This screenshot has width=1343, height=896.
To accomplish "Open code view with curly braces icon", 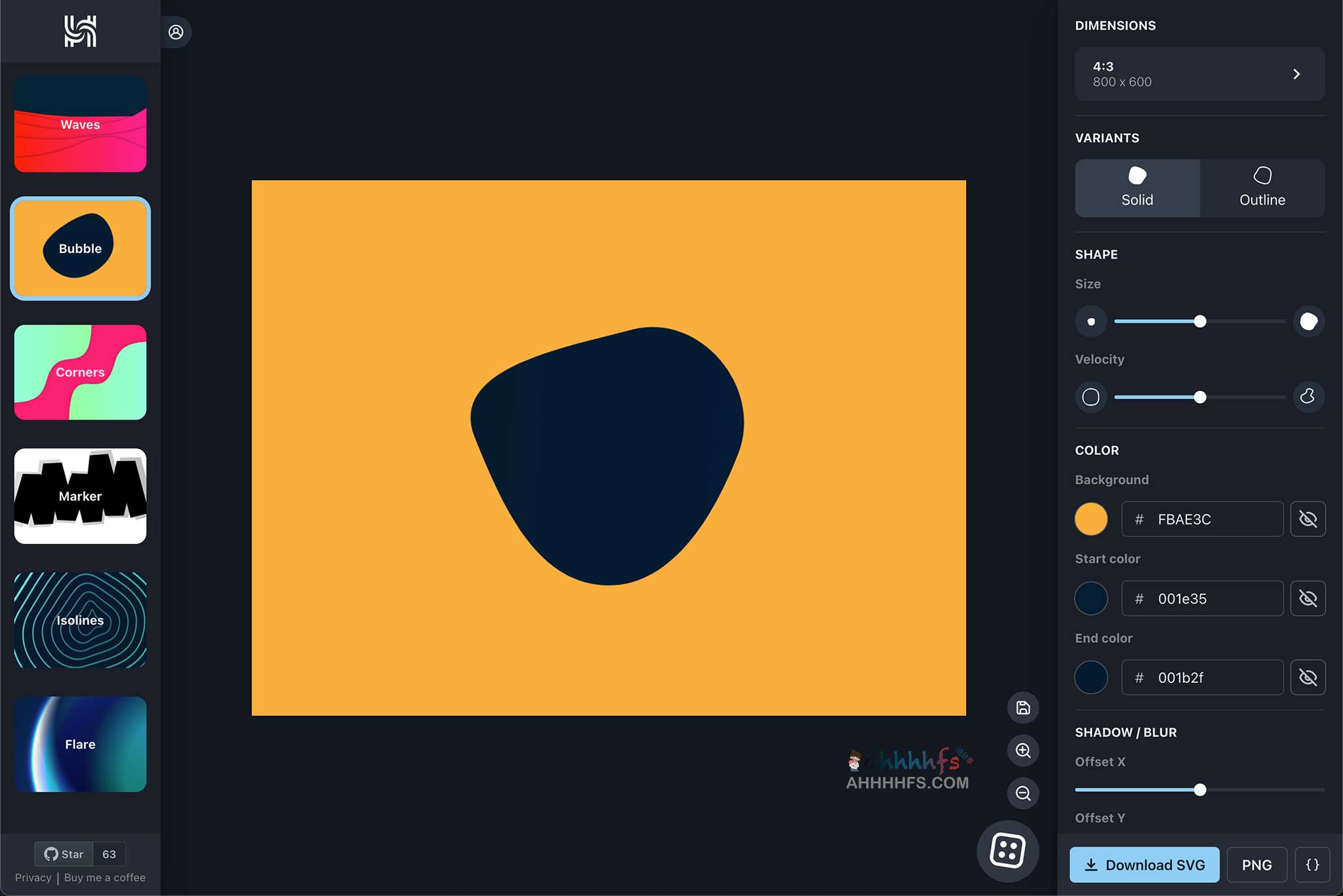I will [x=1312, y=865].
